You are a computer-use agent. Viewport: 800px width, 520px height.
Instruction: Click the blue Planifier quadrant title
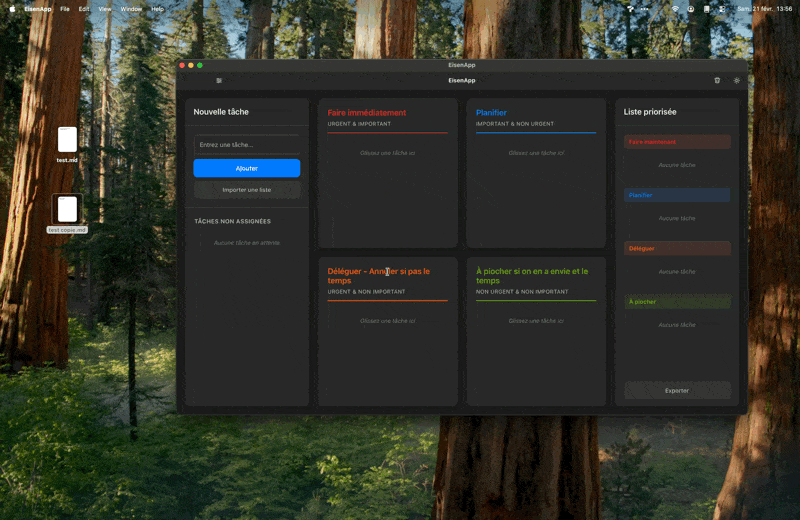pos(491,113)
